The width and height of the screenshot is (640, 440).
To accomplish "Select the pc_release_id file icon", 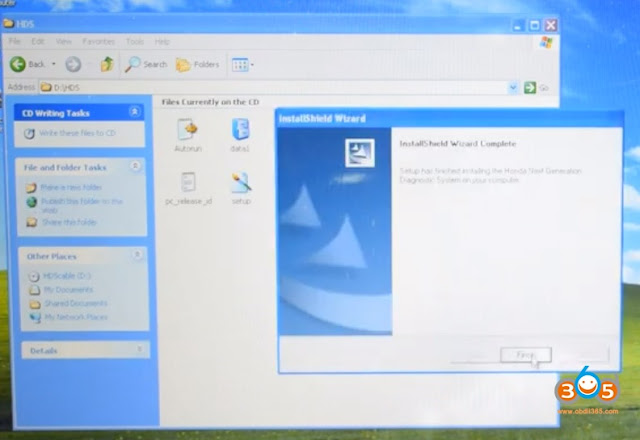I will (188, 182).
